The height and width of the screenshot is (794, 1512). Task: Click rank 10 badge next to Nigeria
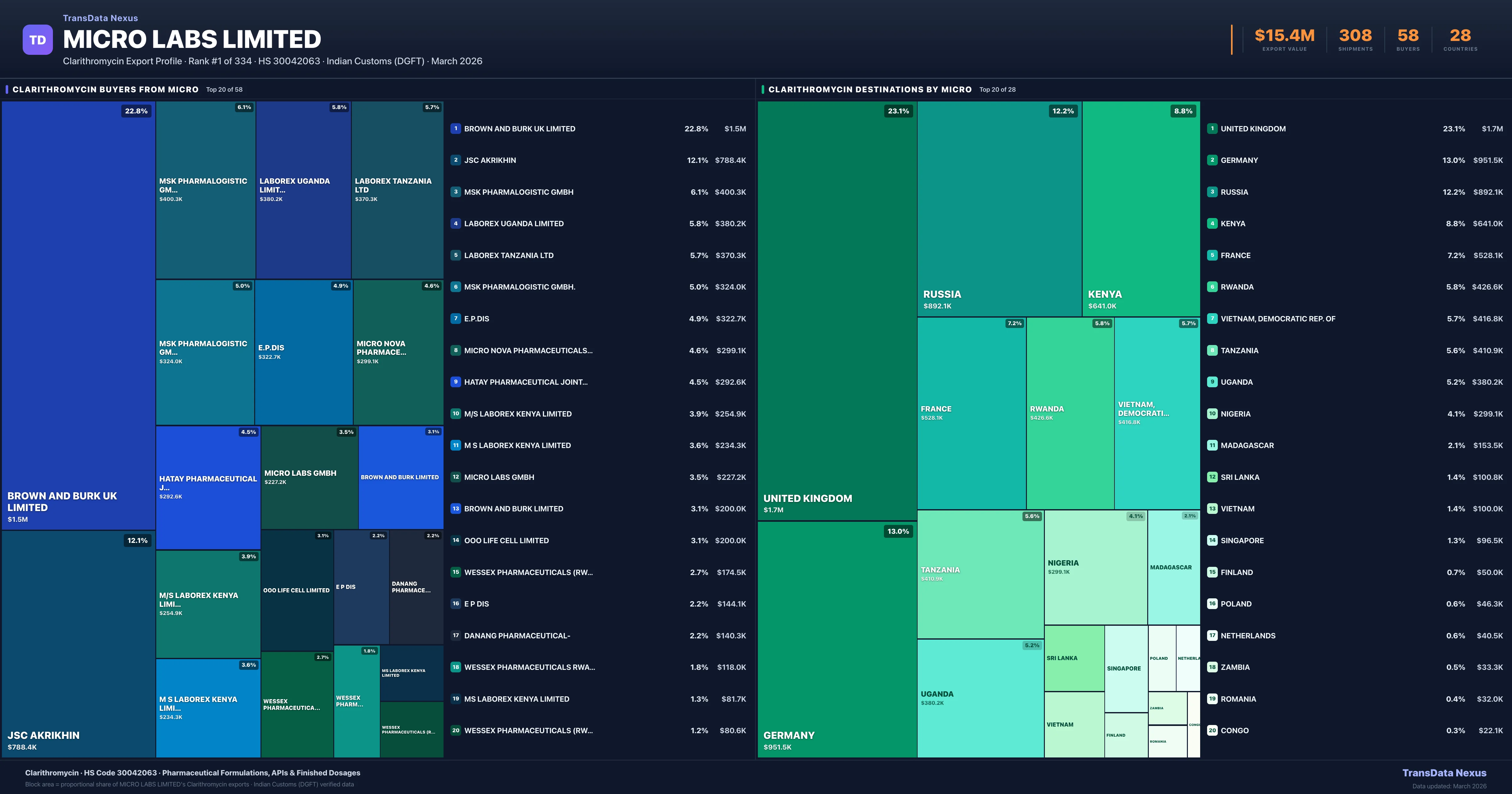point(1212,413)
